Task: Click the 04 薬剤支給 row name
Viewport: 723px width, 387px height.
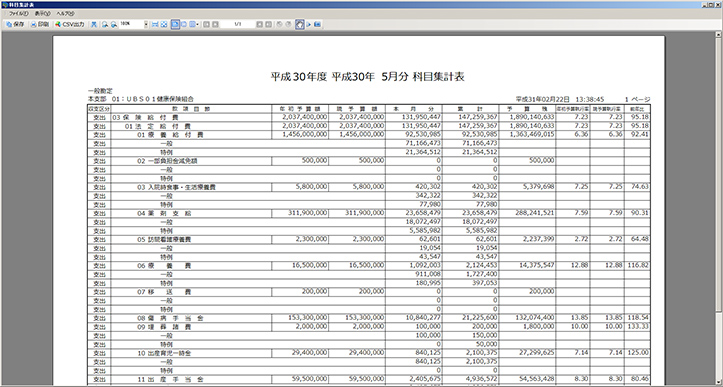Action: click(x=164, y=213)
